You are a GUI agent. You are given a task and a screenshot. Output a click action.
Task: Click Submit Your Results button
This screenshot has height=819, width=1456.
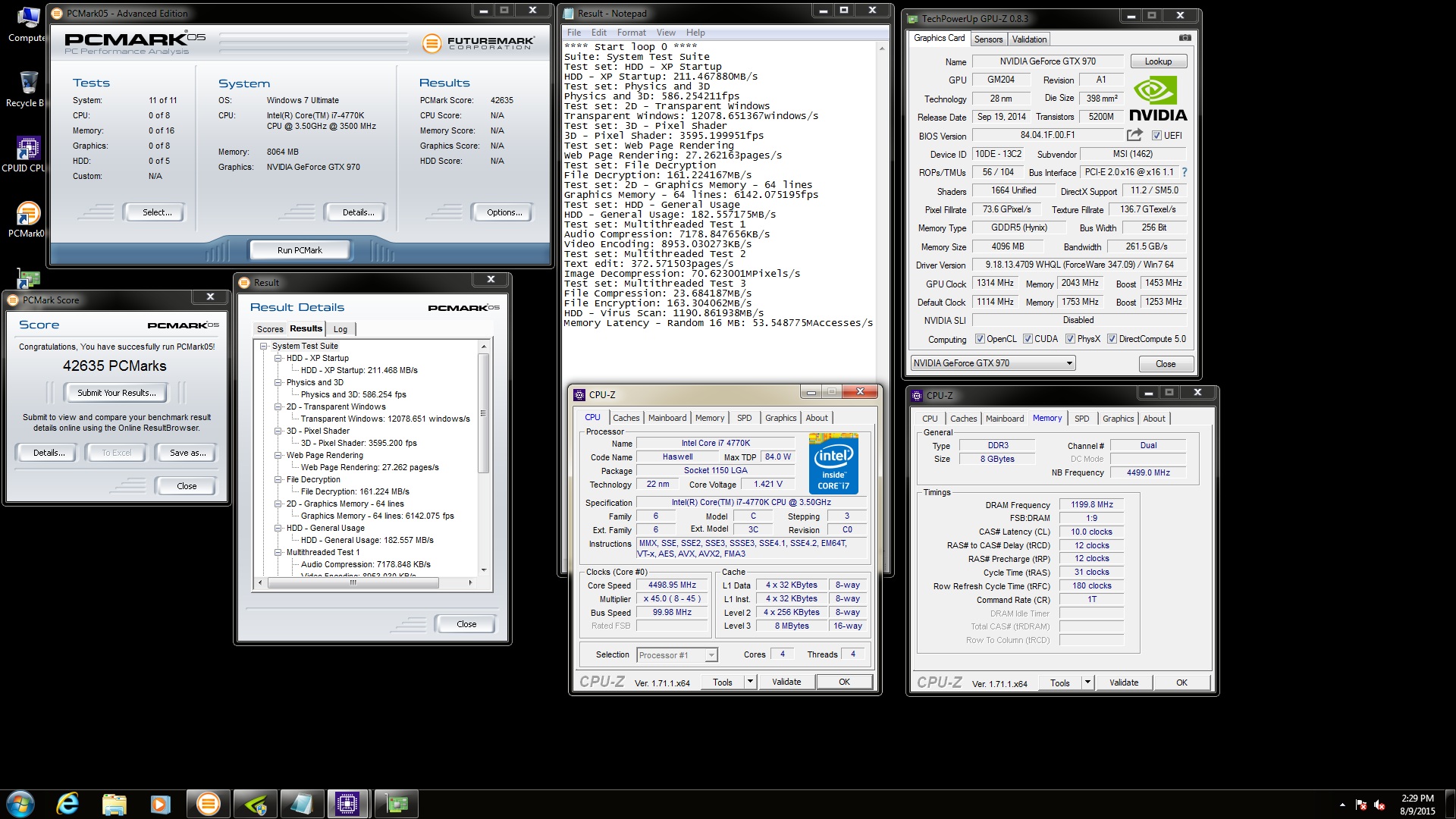pos(117,393)
